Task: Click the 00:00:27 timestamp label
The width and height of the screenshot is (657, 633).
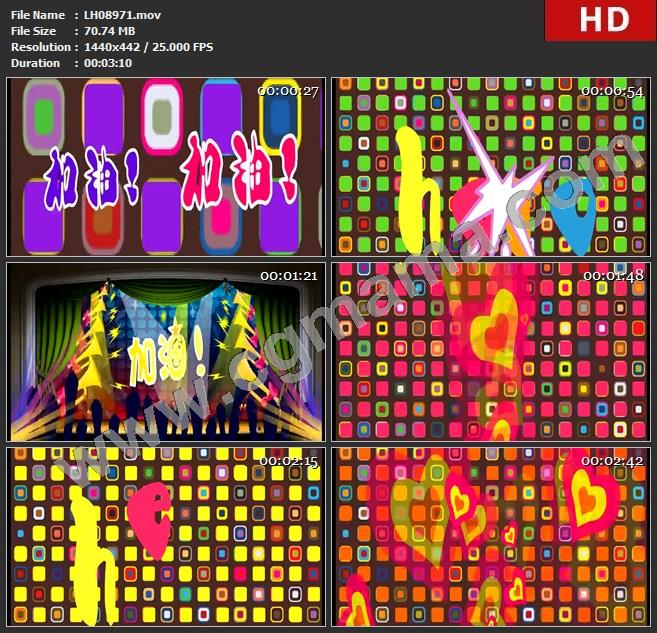Action: coord(288,91)
